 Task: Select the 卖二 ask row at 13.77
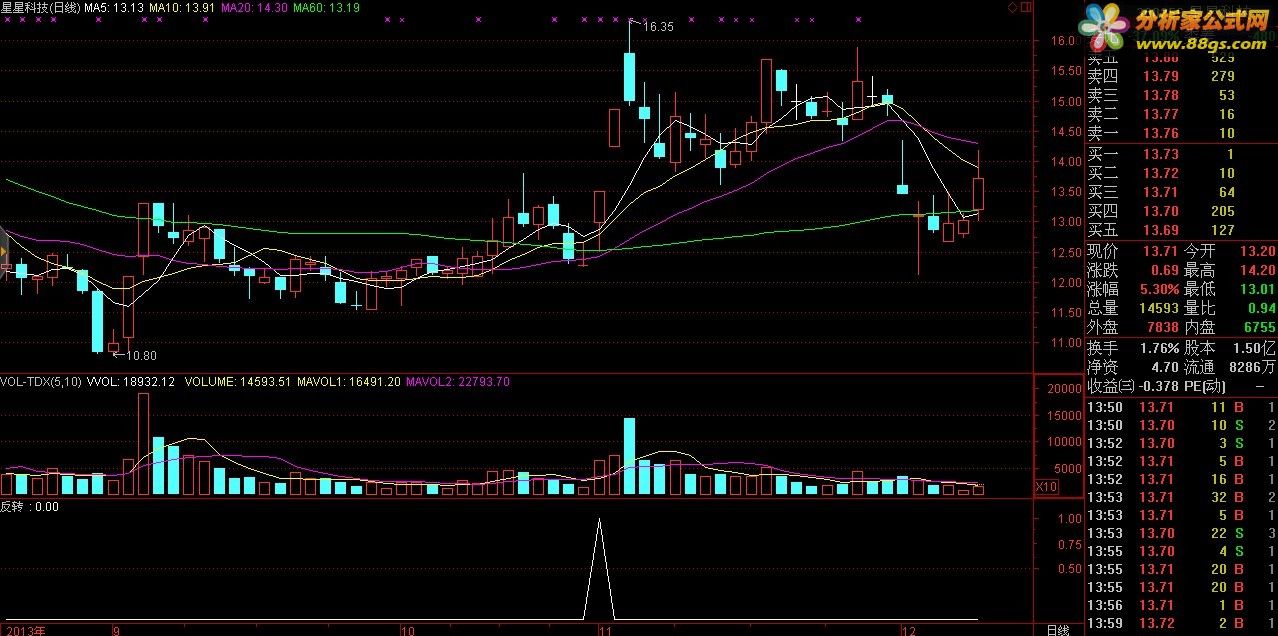(x=1181, y=114)
